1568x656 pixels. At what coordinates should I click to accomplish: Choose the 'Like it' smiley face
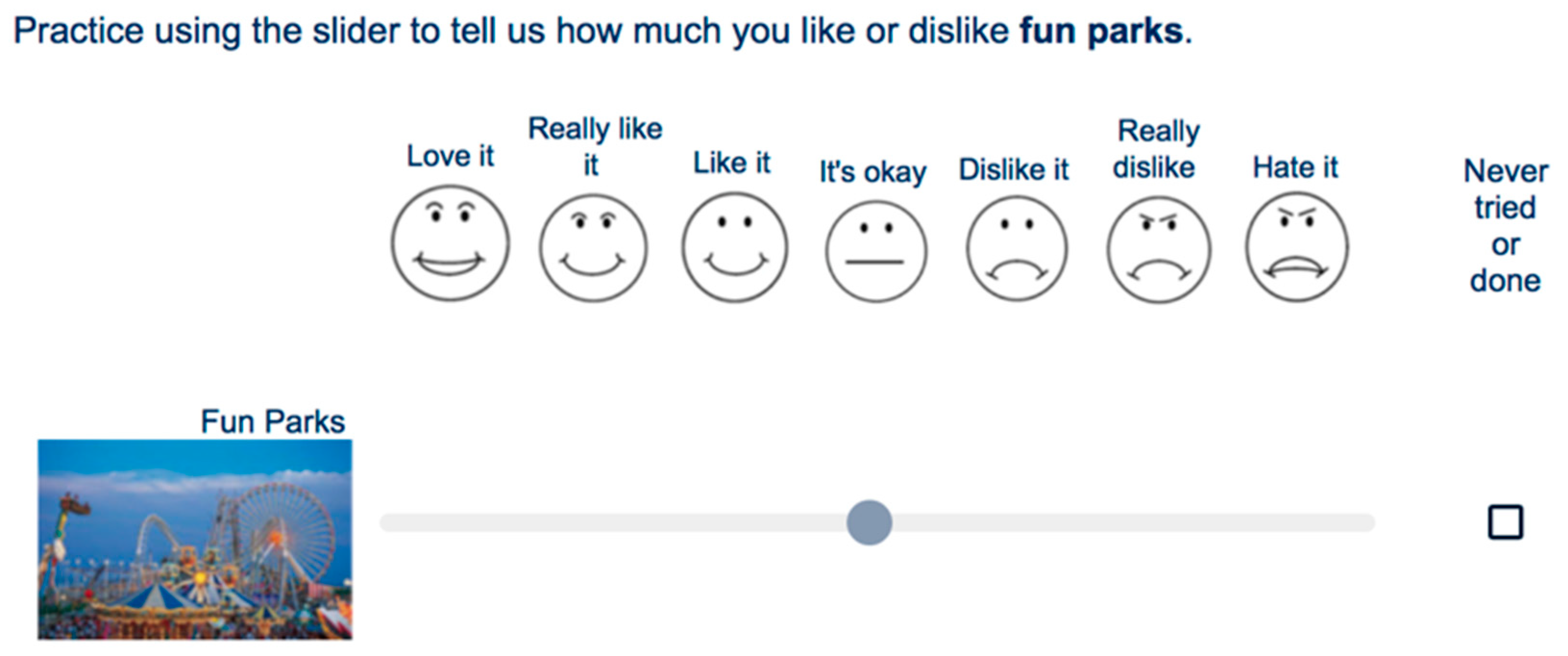[735, 247]
